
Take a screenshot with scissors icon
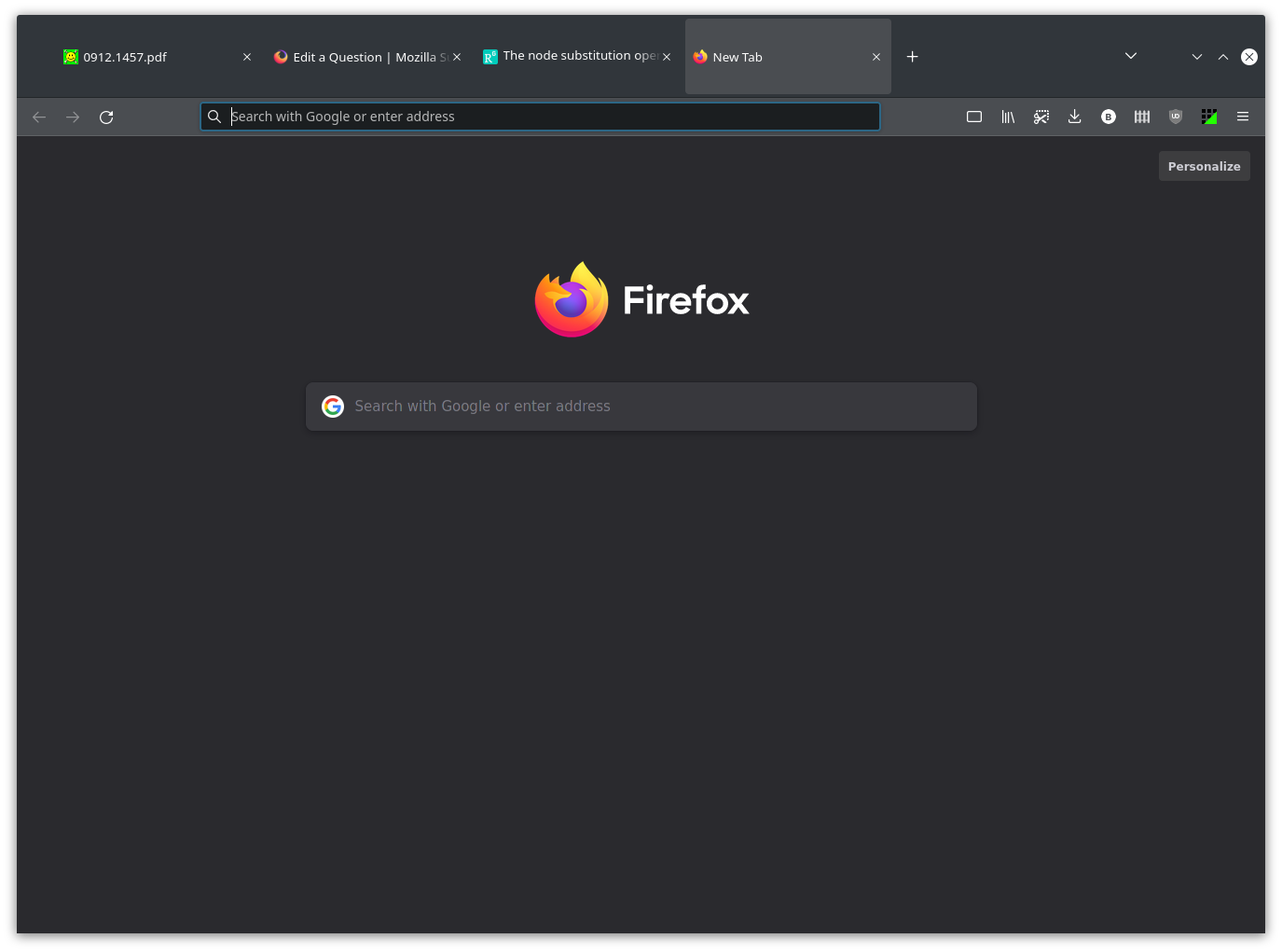pyautogui.click(x=1041, y=117)
